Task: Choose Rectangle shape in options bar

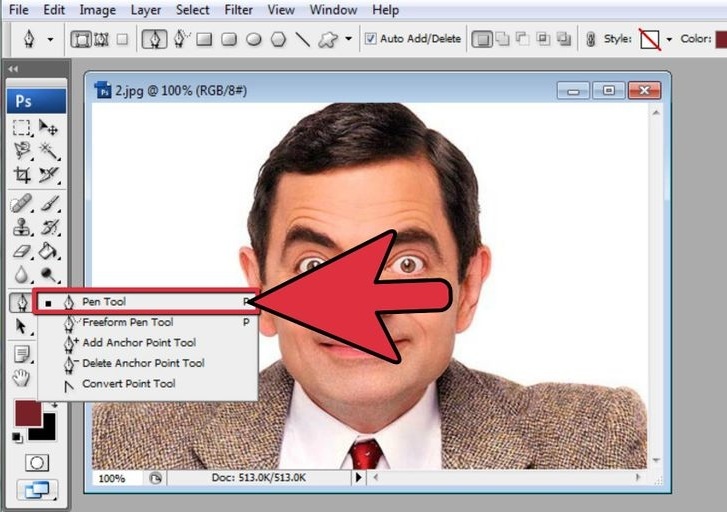Action: [204, 39]
